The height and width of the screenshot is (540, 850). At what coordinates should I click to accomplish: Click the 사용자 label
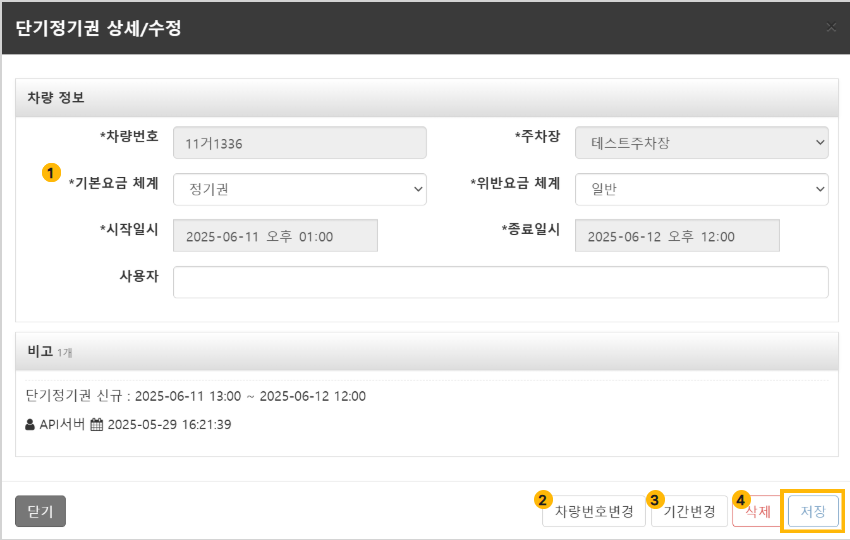tap(139, 276)
